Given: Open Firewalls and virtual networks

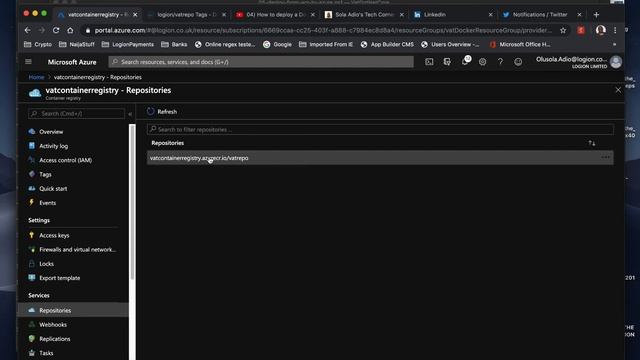Looking at the screenshot, I should click(77, 249).
